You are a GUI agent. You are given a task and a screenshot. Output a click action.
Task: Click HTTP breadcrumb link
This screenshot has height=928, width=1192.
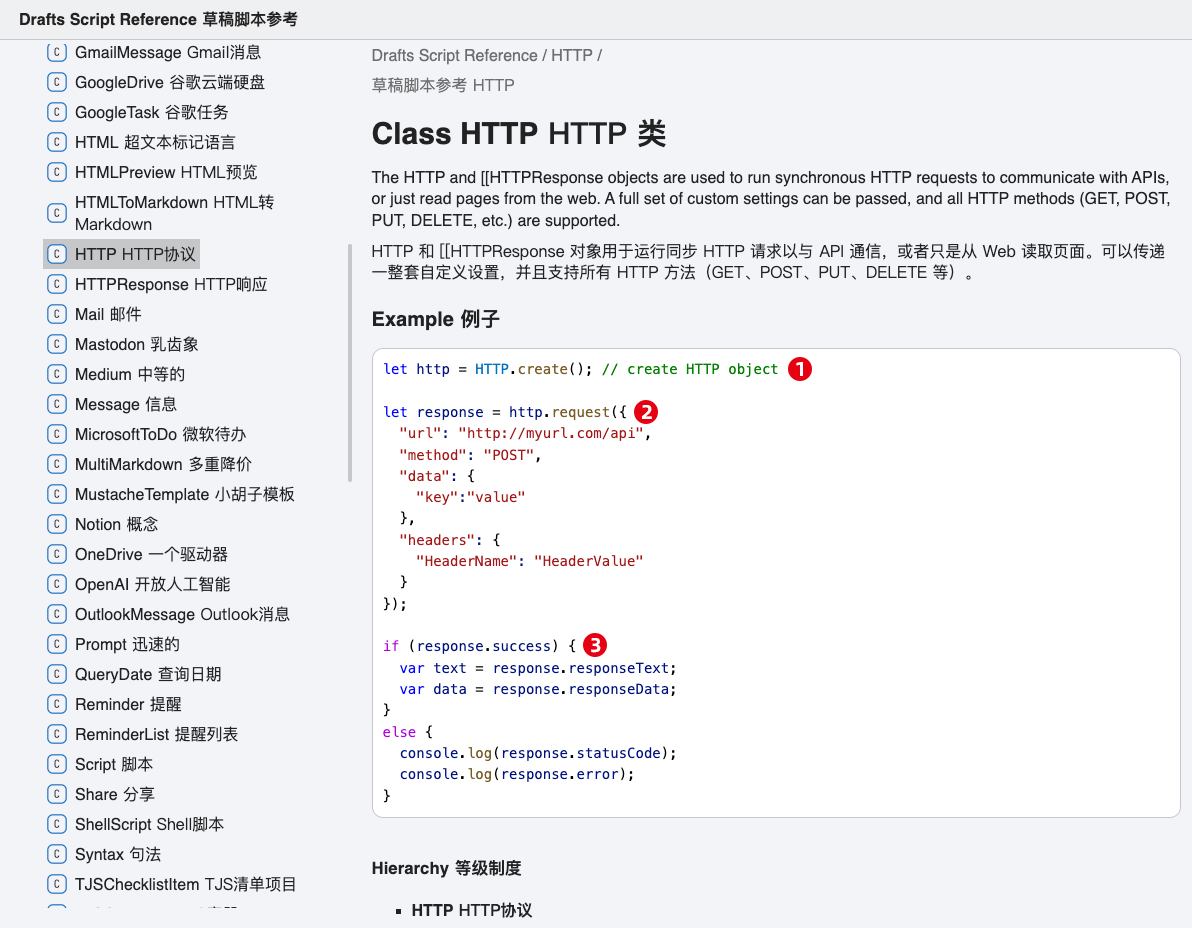point(572,55)
